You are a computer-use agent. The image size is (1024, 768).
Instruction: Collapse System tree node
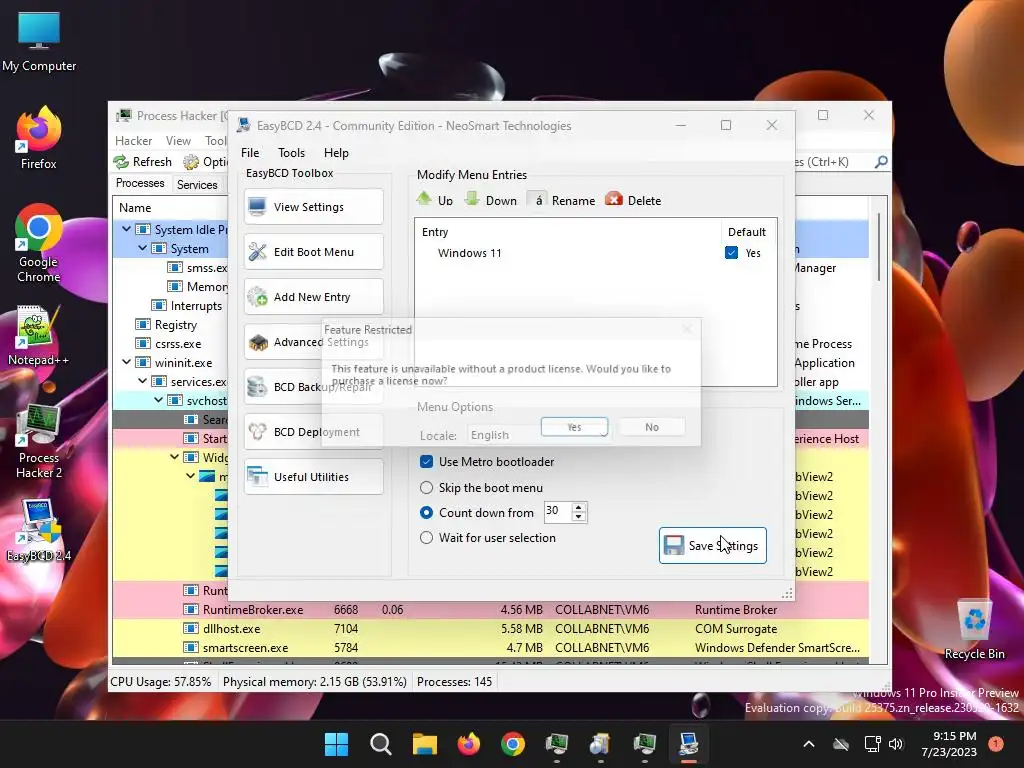click(142, 248)
